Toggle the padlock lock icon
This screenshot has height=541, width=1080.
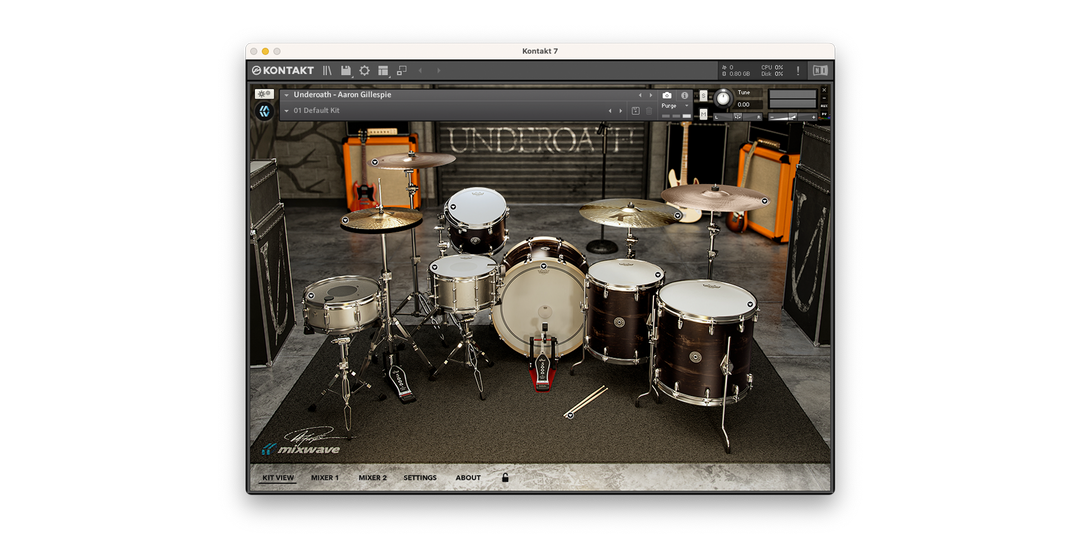[505, 478]
